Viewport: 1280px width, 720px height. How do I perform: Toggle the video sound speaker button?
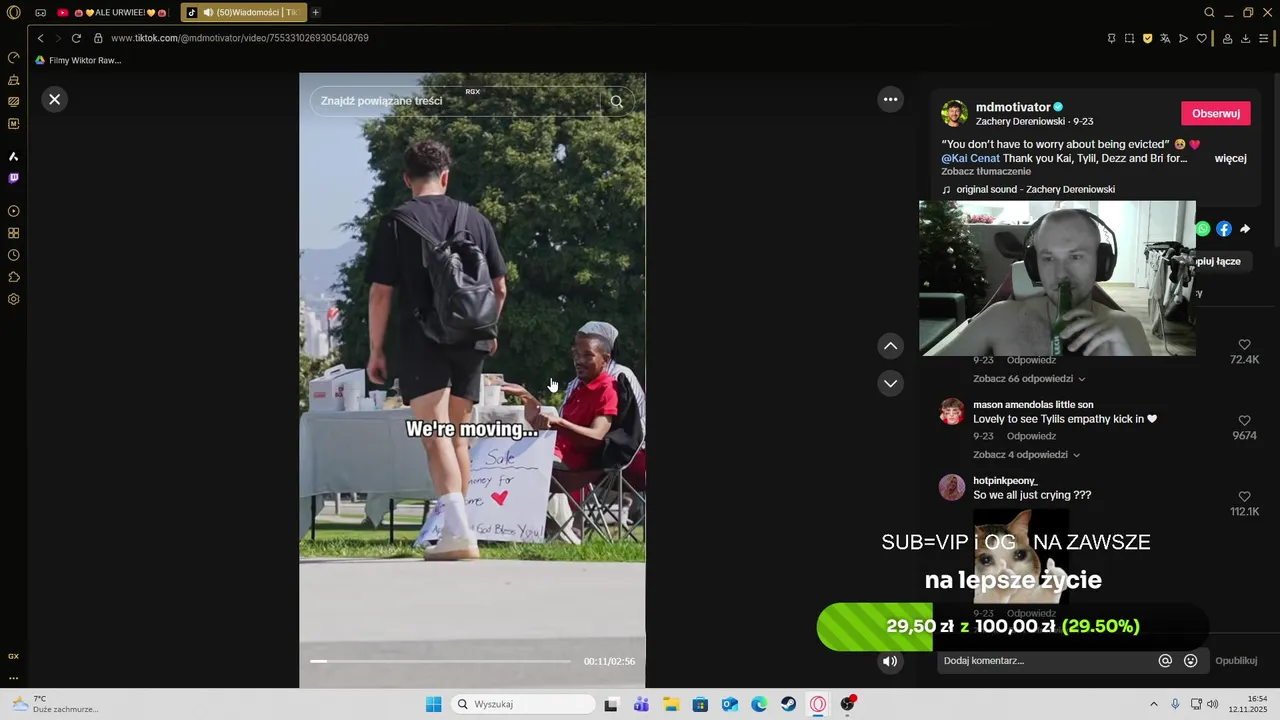point(890,661)
